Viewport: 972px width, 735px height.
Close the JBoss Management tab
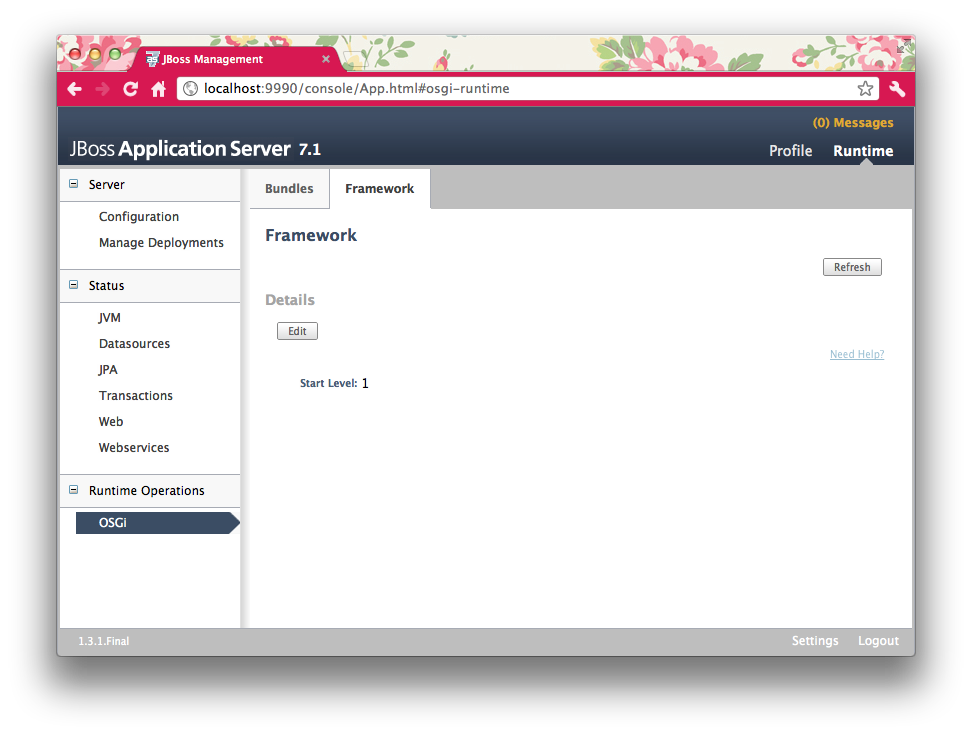click(325, 59)
